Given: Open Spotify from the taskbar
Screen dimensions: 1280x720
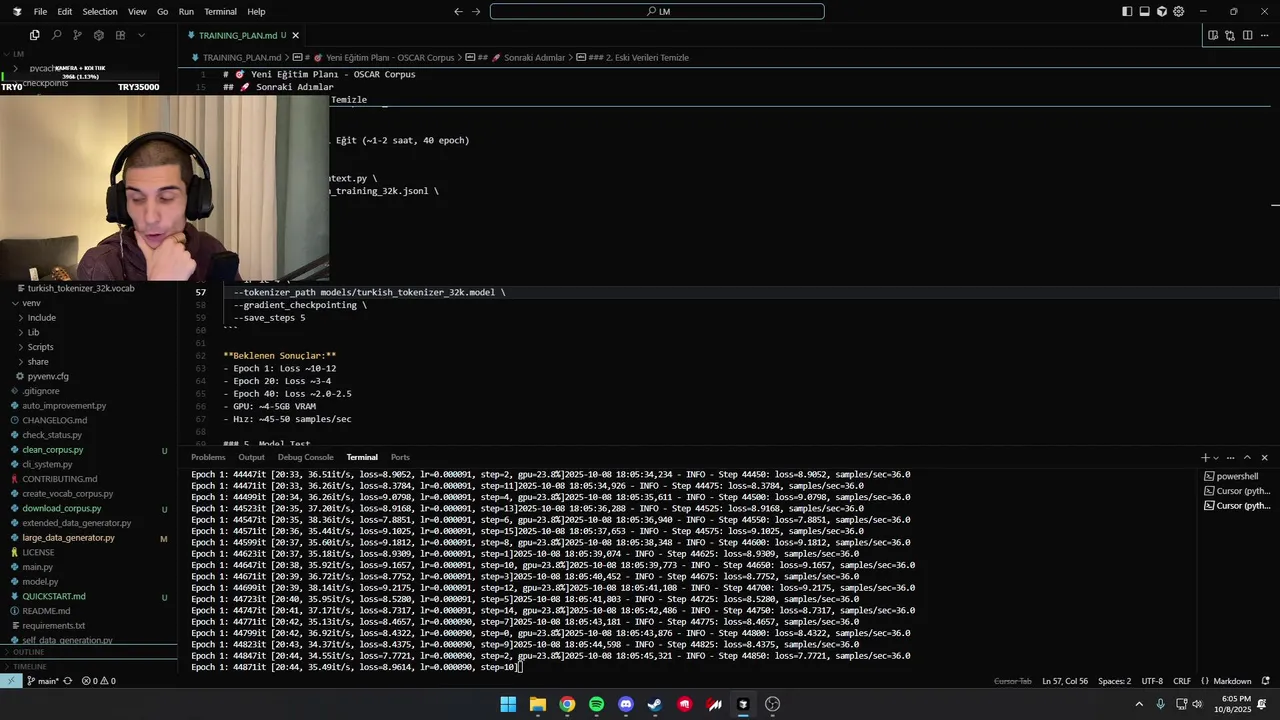Looking at the screenshot, I should coord(596,704).
